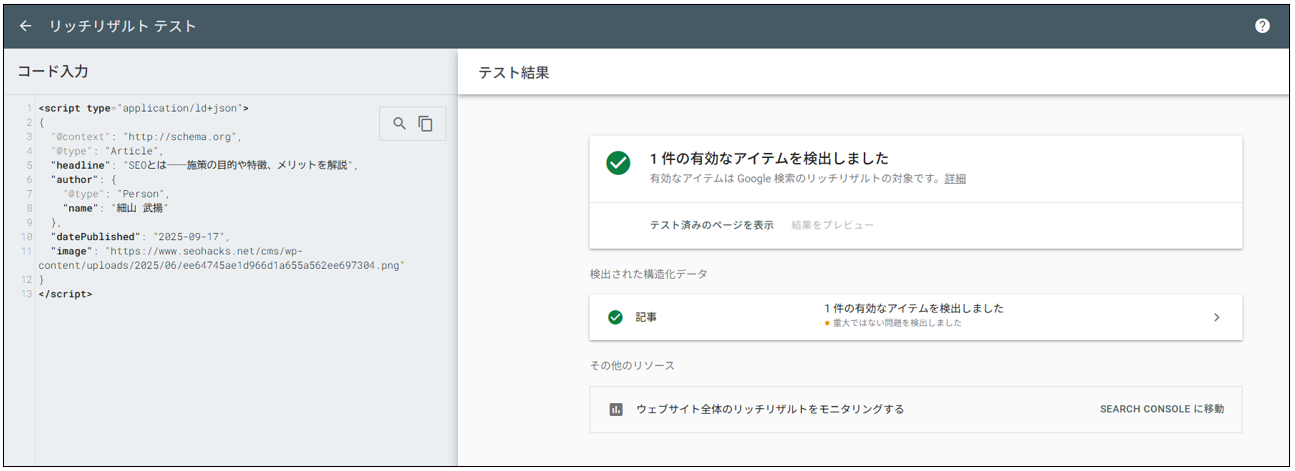Click the author name 細山 武揚 line

coord(116,208)
